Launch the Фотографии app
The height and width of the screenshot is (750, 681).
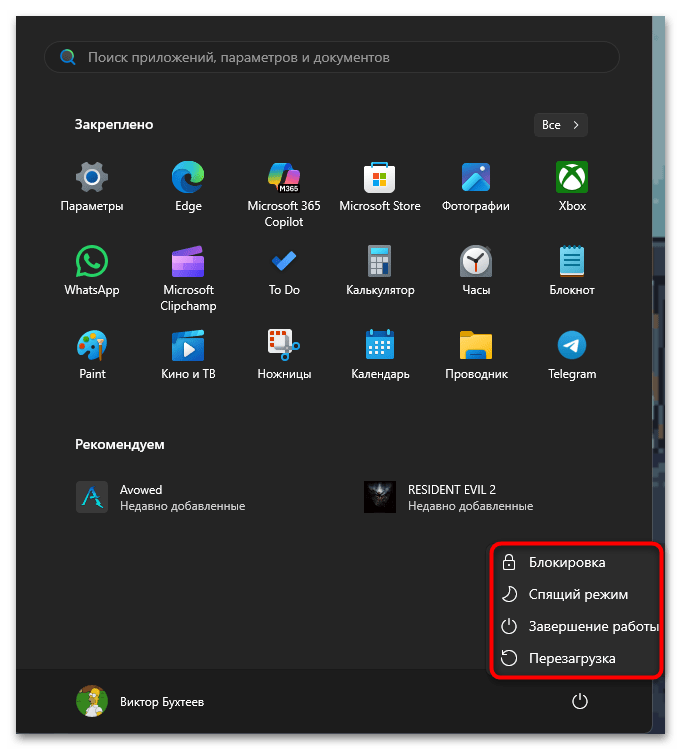476,187
